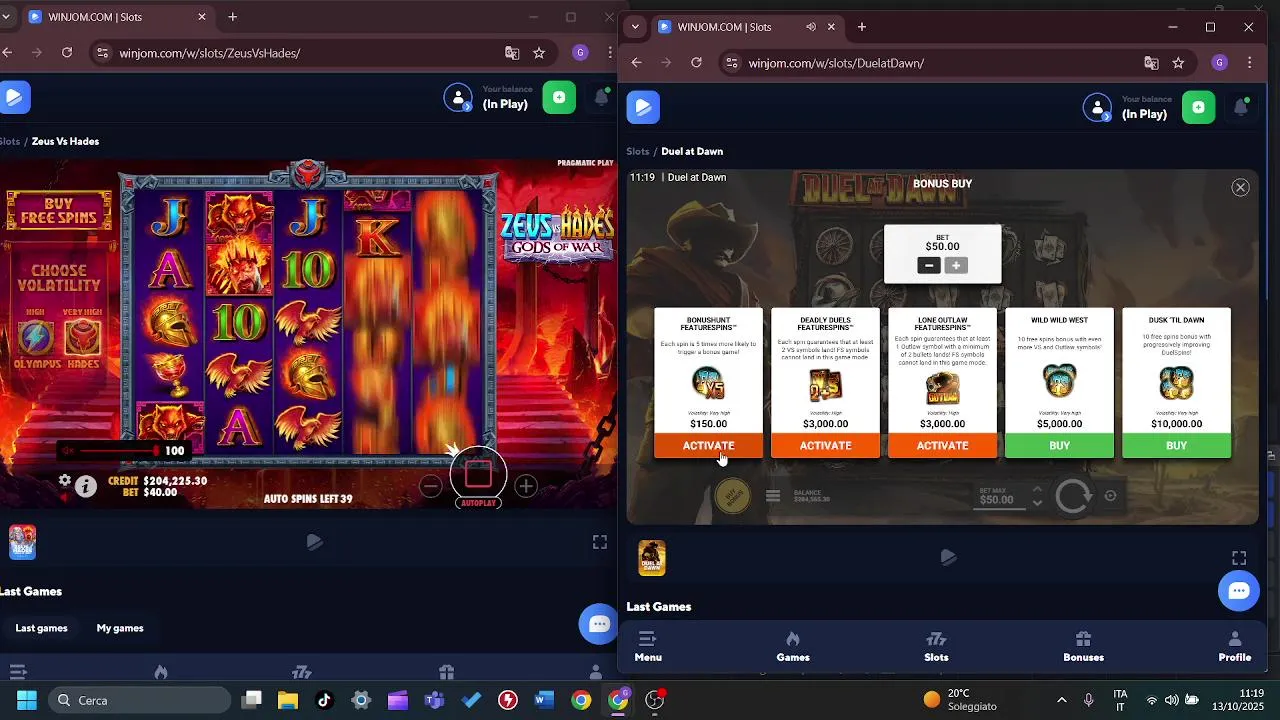Switch to the My games tab
The width and height of the screenshot is (1280, 720).
click(120, 628)
